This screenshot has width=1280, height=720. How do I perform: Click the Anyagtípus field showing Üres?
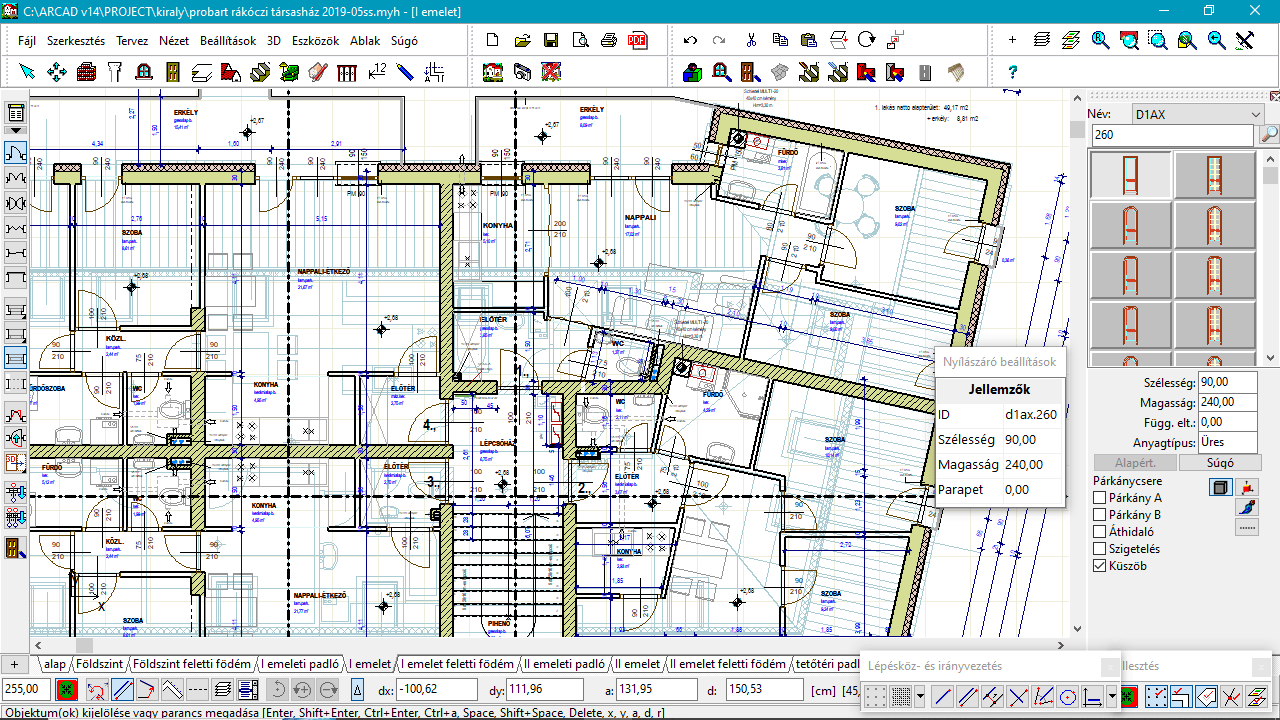pos(1228,442)
